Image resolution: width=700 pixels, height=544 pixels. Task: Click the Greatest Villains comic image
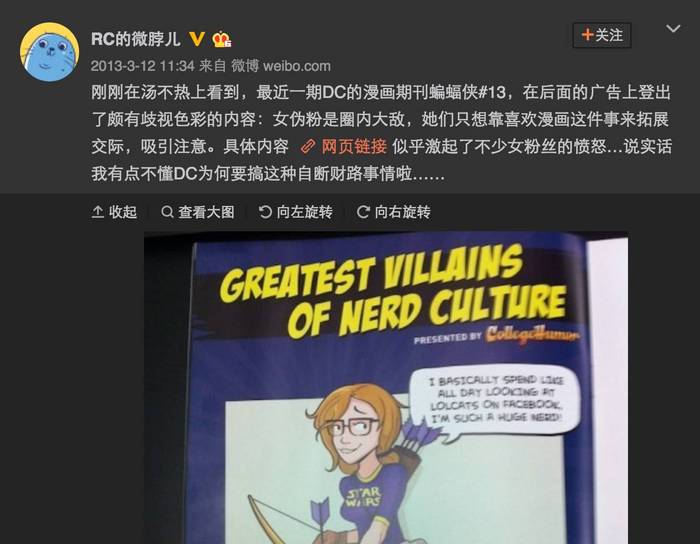[386, 388]
